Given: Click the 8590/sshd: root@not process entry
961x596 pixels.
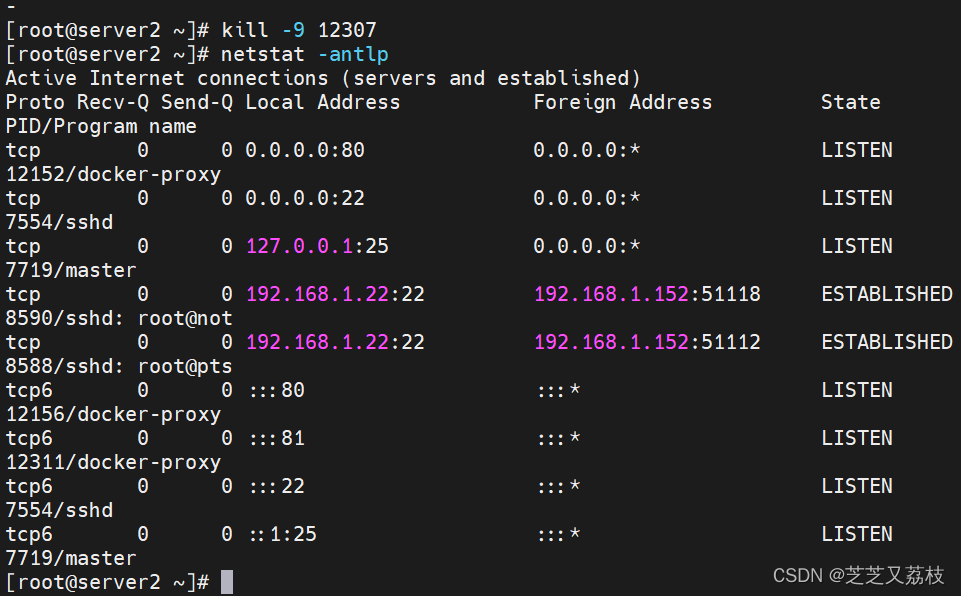Looking at the screenshot, I should coord(119,318).
